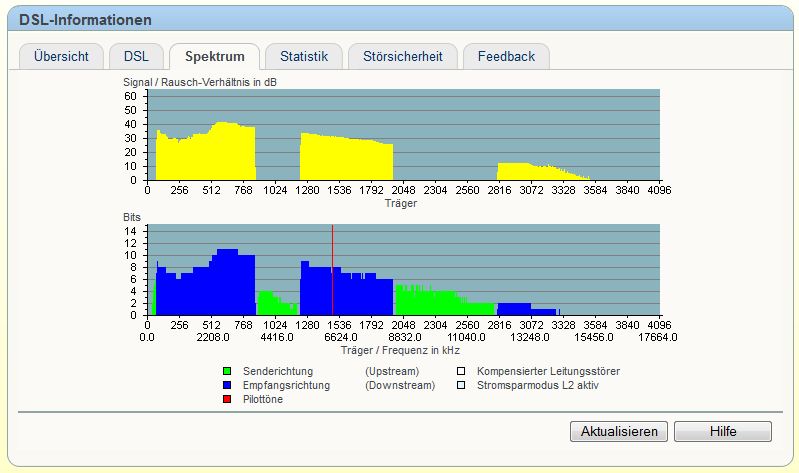Select the Spektrum tab
799x473 pixels.
pyautogui.click(x=215, y=56)
